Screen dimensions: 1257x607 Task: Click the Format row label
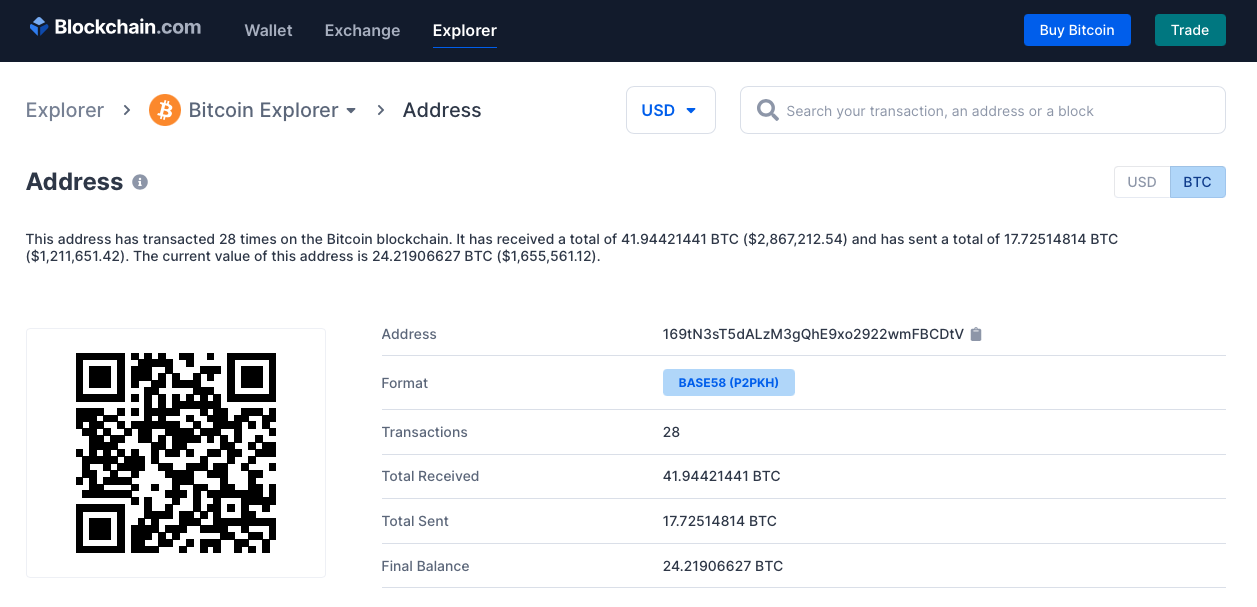click(x=405, y=383)
